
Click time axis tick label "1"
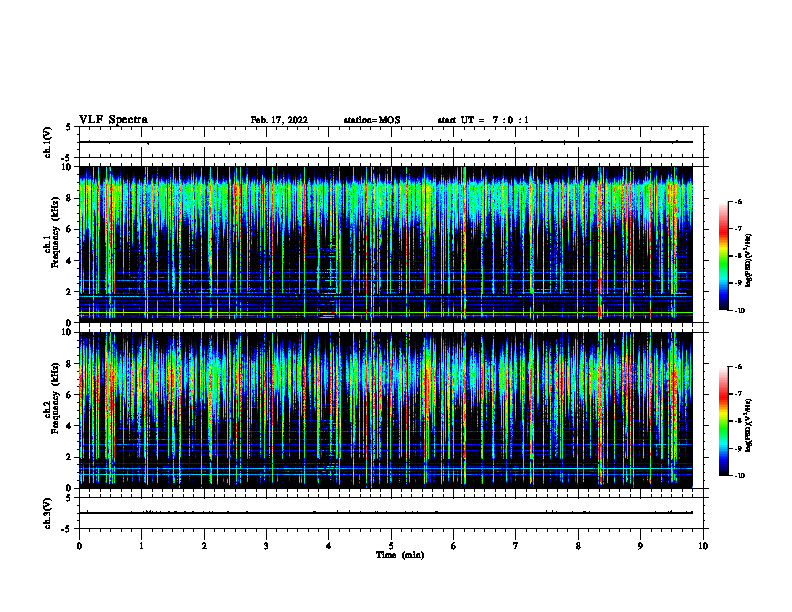141,546
